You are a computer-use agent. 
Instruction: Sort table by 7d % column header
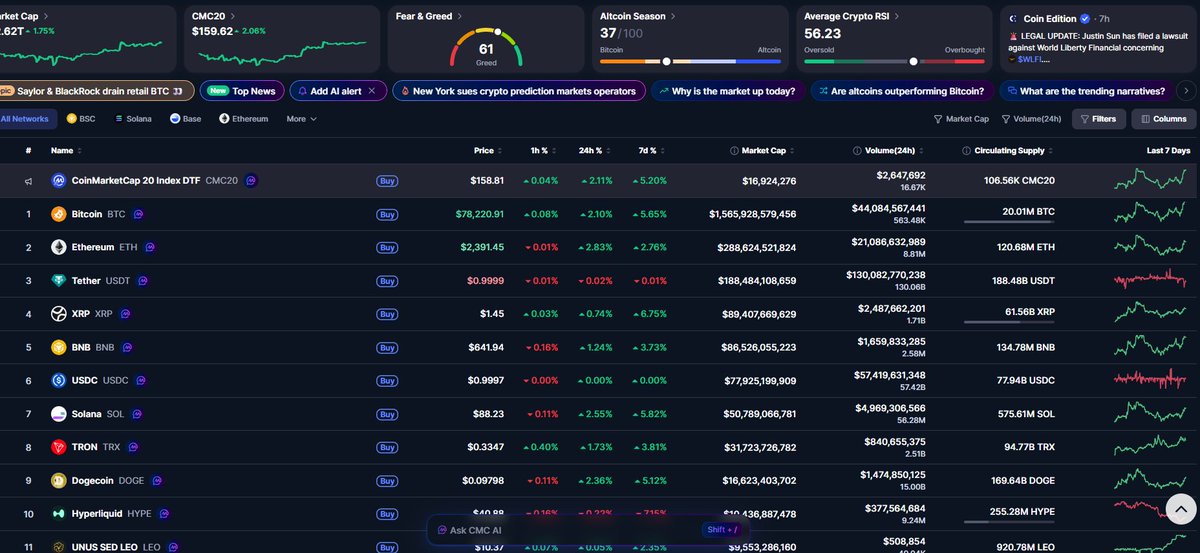(x=649, y=151)
